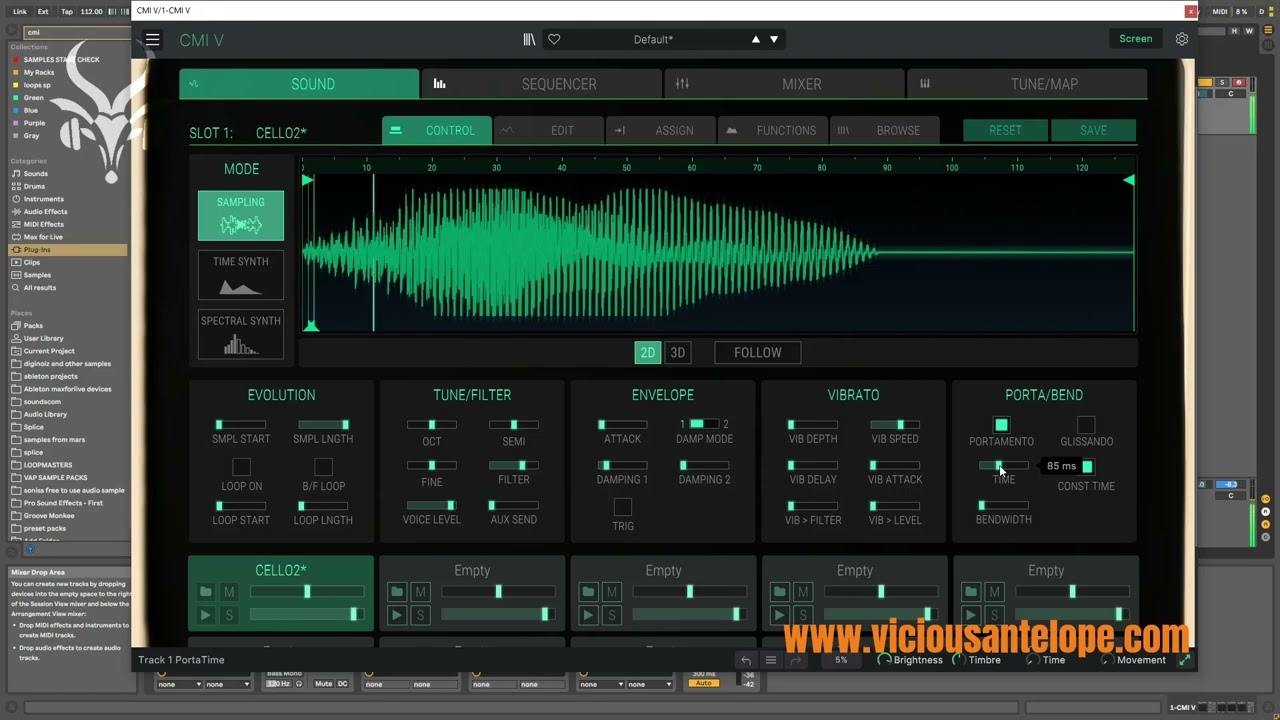Screen dimensions: 1280x720
Task: Solo the CELLO2 slot with S
Action: click(x=229, y=615)
